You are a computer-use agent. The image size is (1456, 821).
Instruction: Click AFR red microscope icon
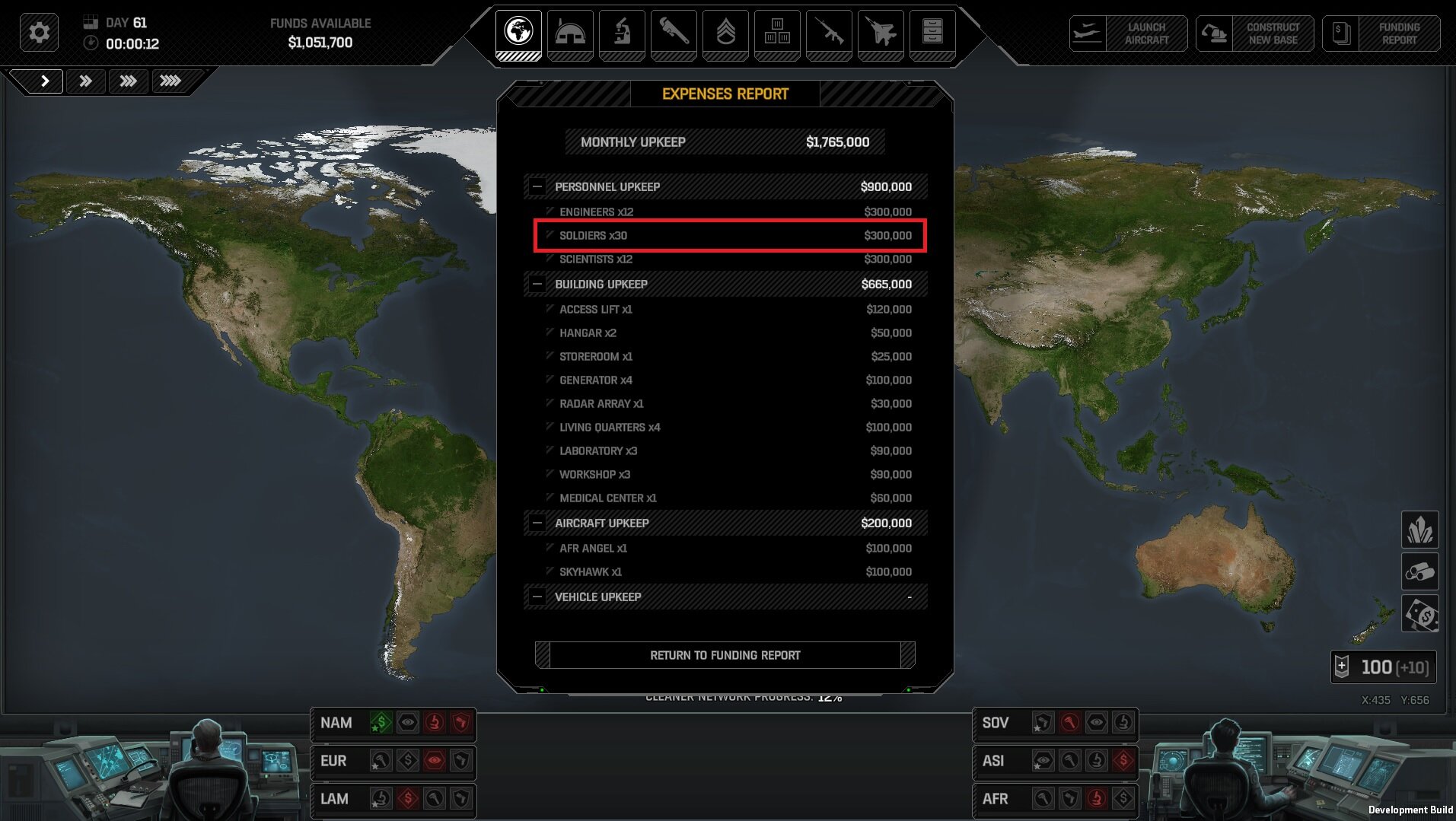1097,798
